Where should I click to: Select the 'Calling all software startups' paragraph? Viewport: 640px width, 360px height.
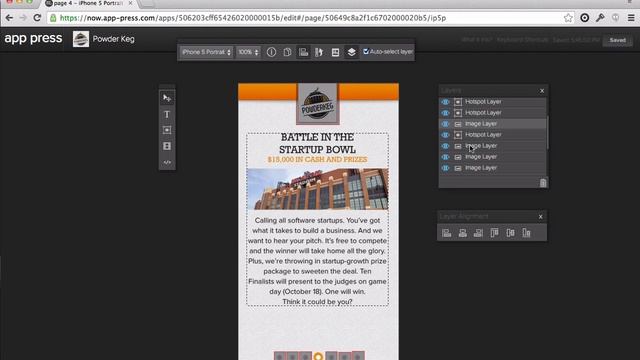tap(318, 261)
